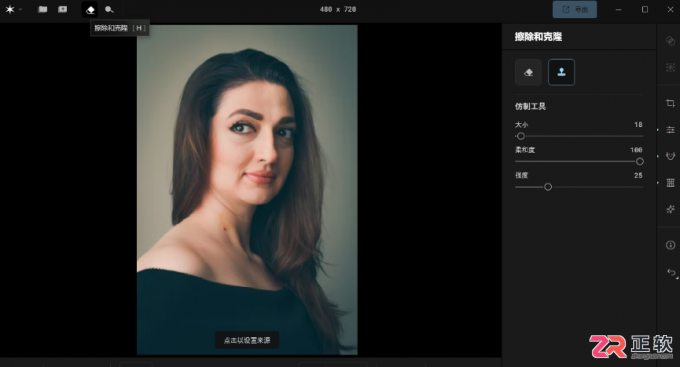The height and width of the screenshot is (367, 680).
Task: Open the dotted selection mask icon in sidebar
Action: [670, 68]
